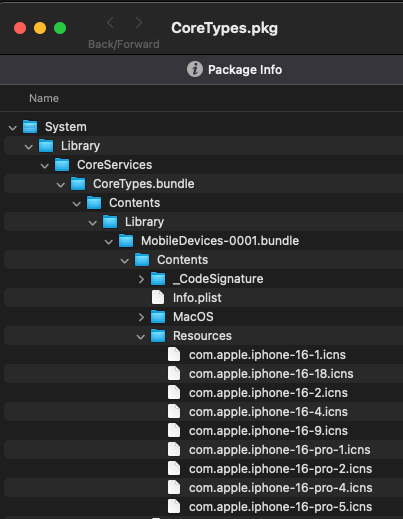Select file name com.apple.iphone-16-18.icns
Image resolution: width=403 pixels, height=519 pixels.
[271, 374]
